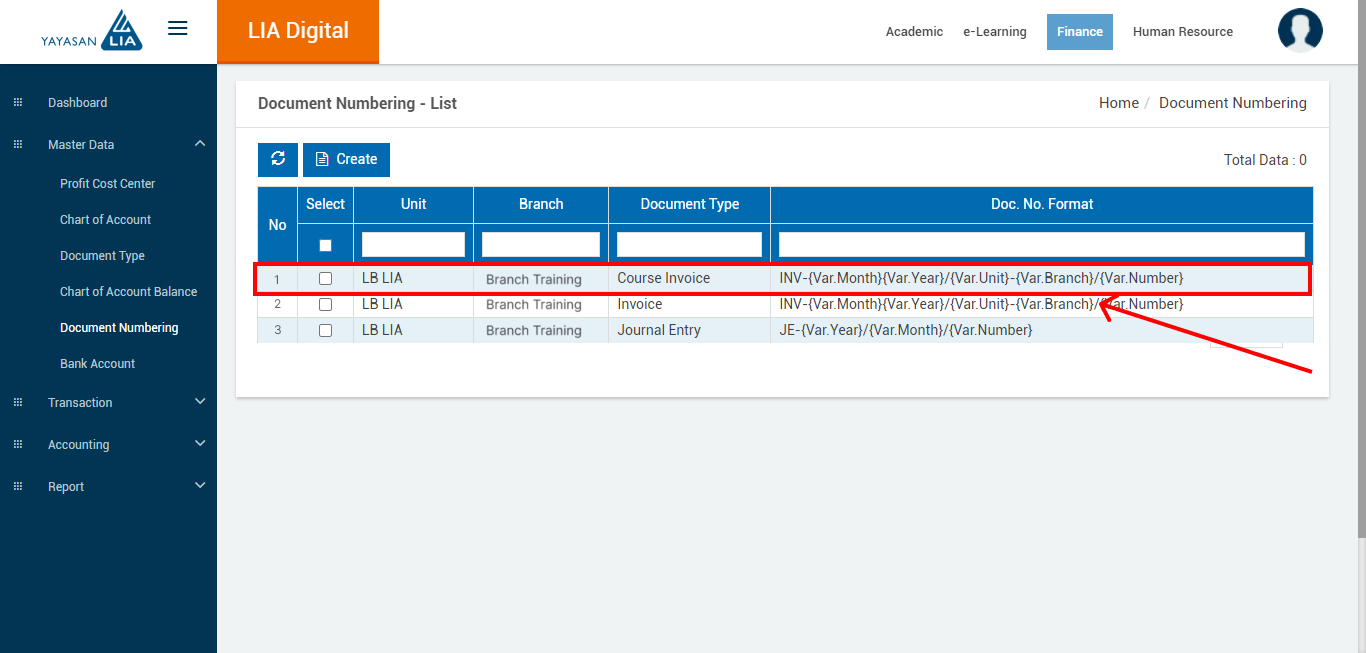Screen dimensions: 1366x653
Task: Toggle the select-all checkbox in header
Action: 325,245
